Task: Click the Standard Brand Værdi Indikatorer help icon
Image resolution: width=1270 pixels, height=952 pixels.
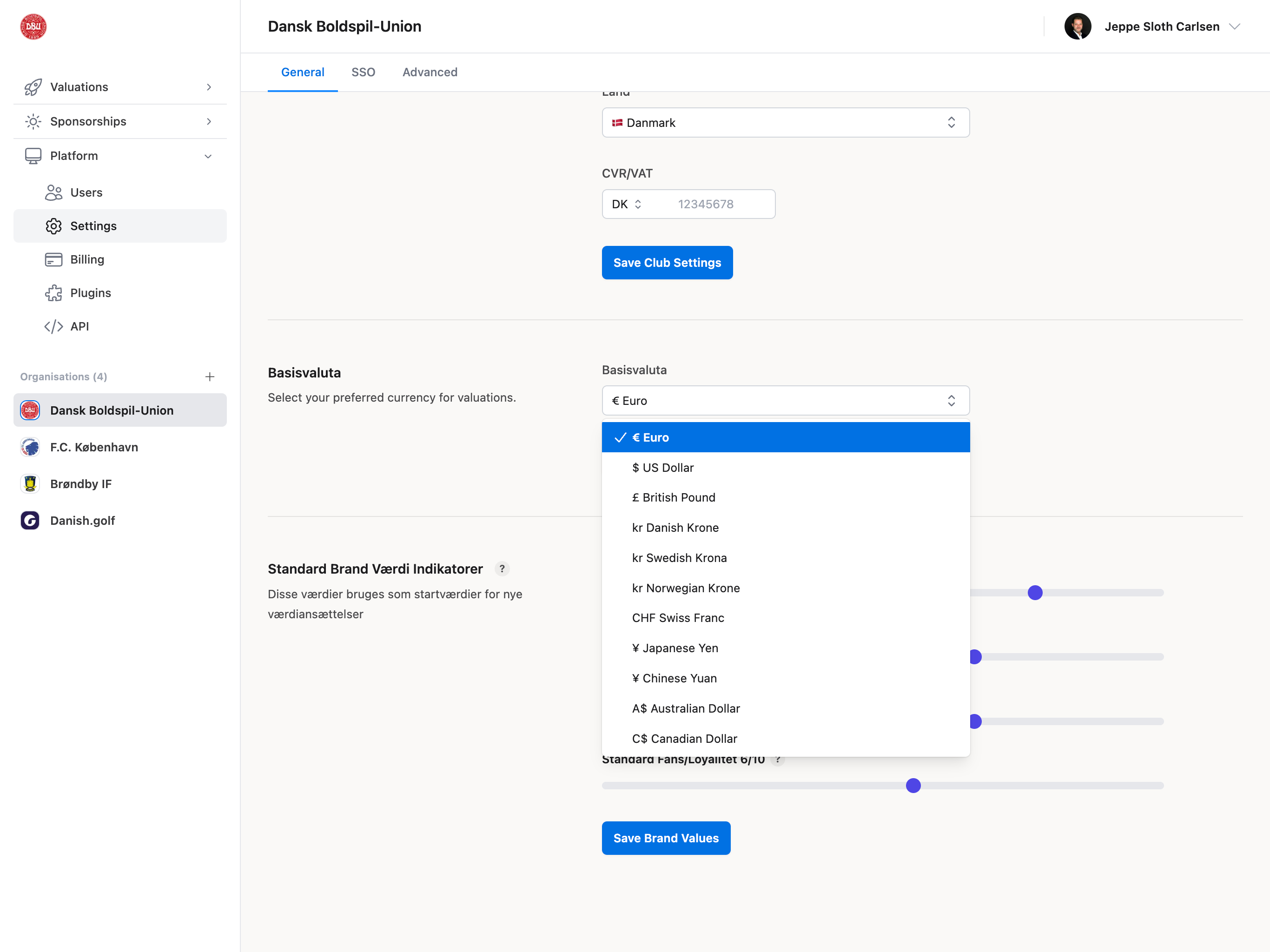Action: click(503, 569)
